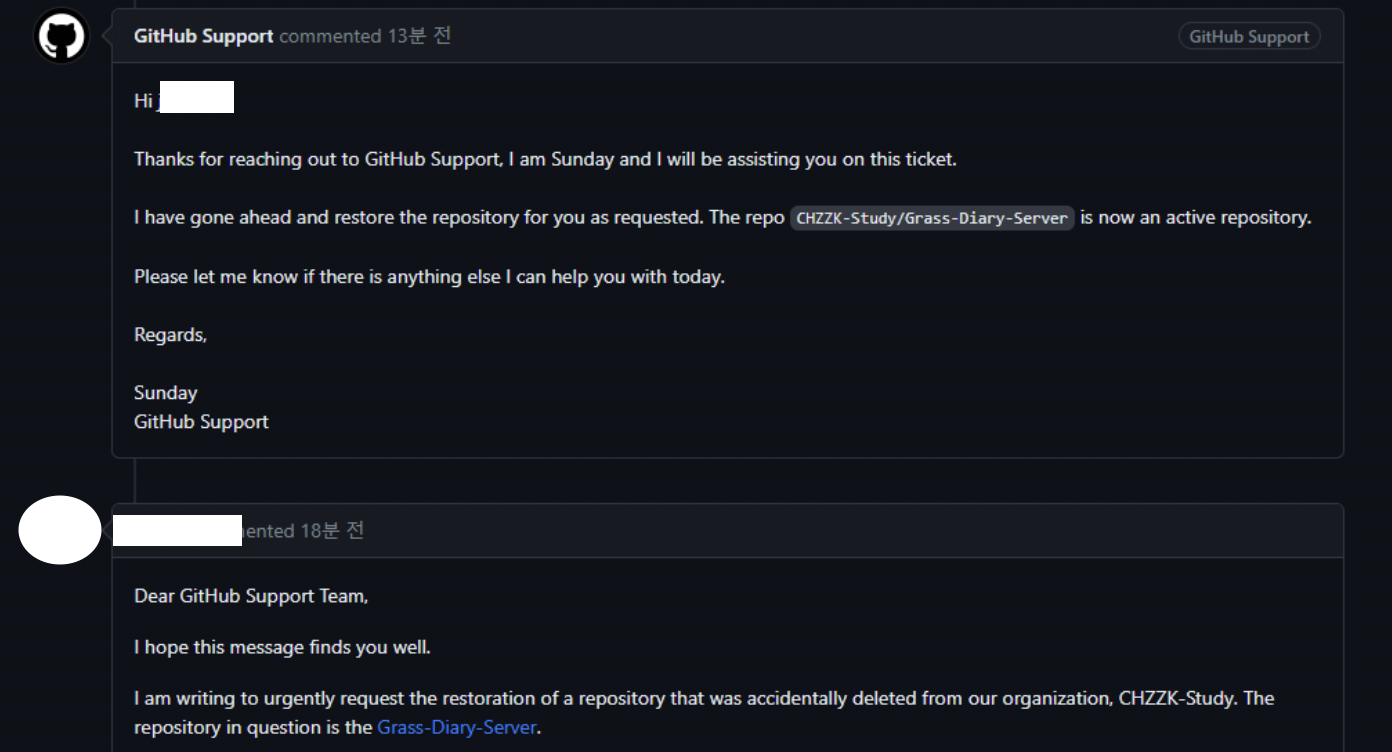1392x752 pixels.
Task: Click the GitHub Support signature line below Sunday
Action: click(201, 422)
